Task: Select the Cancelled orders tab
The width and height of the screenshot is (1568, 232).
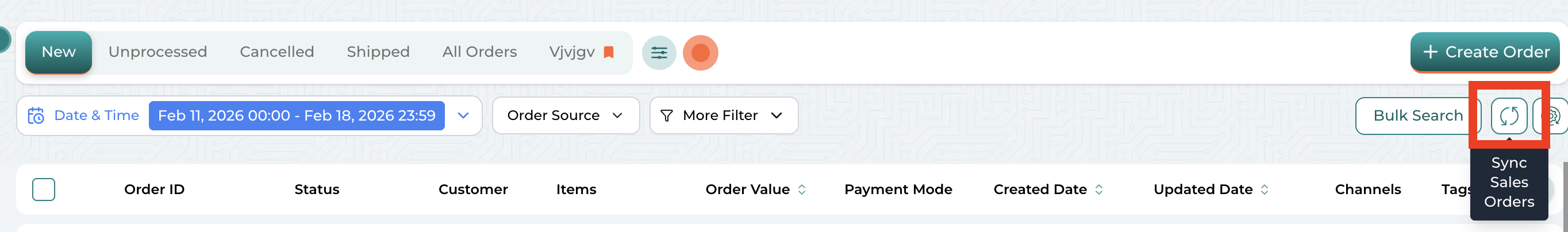Action: point(277,52)
